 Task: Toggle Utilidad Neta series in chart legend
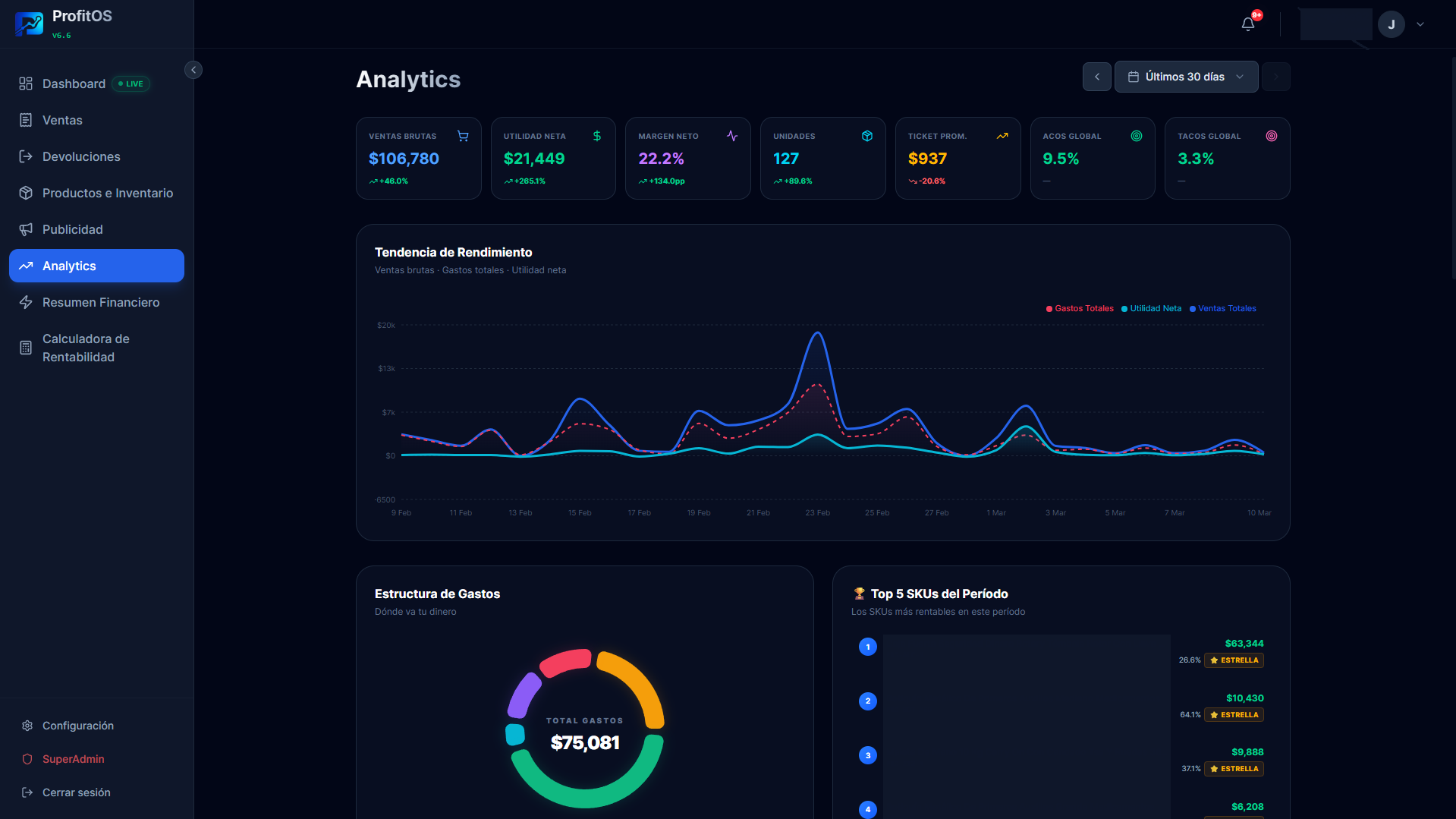tap(1151, 308)
